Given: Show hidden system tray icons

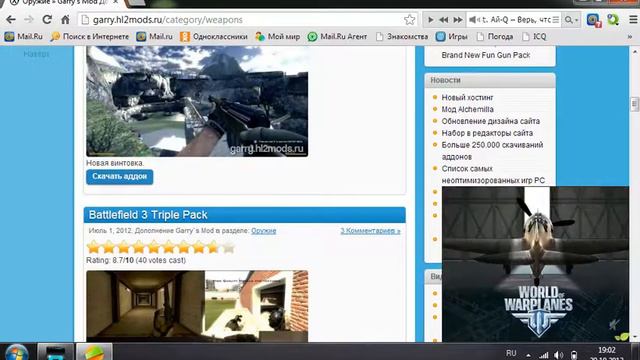Looking at the screenshot, I should tap(528, 356).
